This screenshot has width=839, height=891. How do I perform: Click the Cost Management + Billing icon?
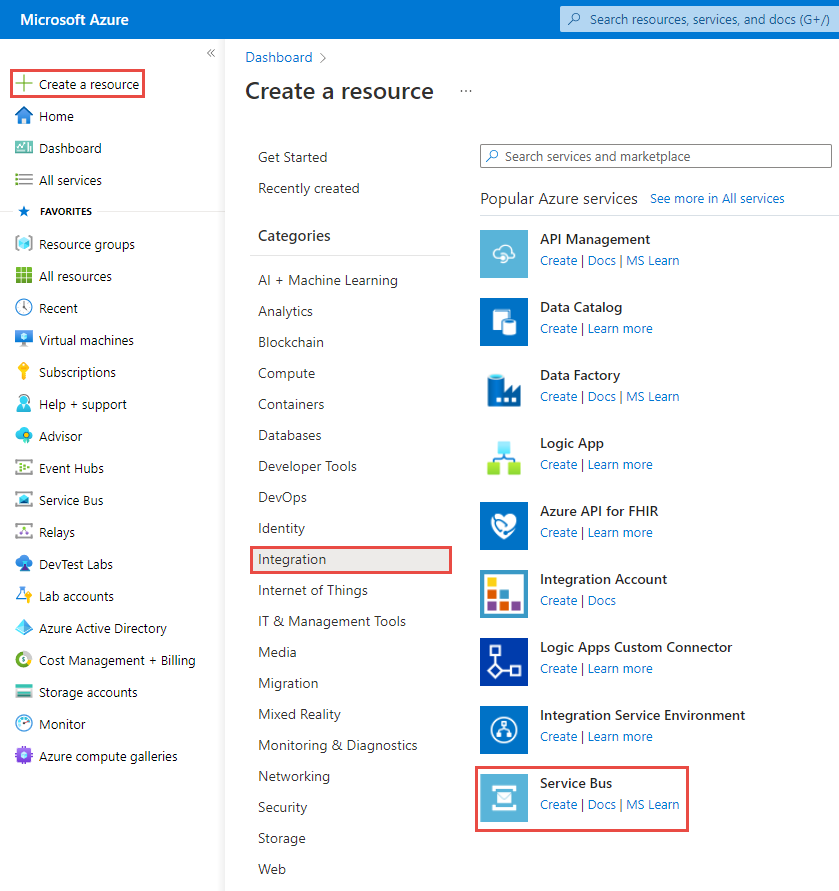click(x=24, y=660)
